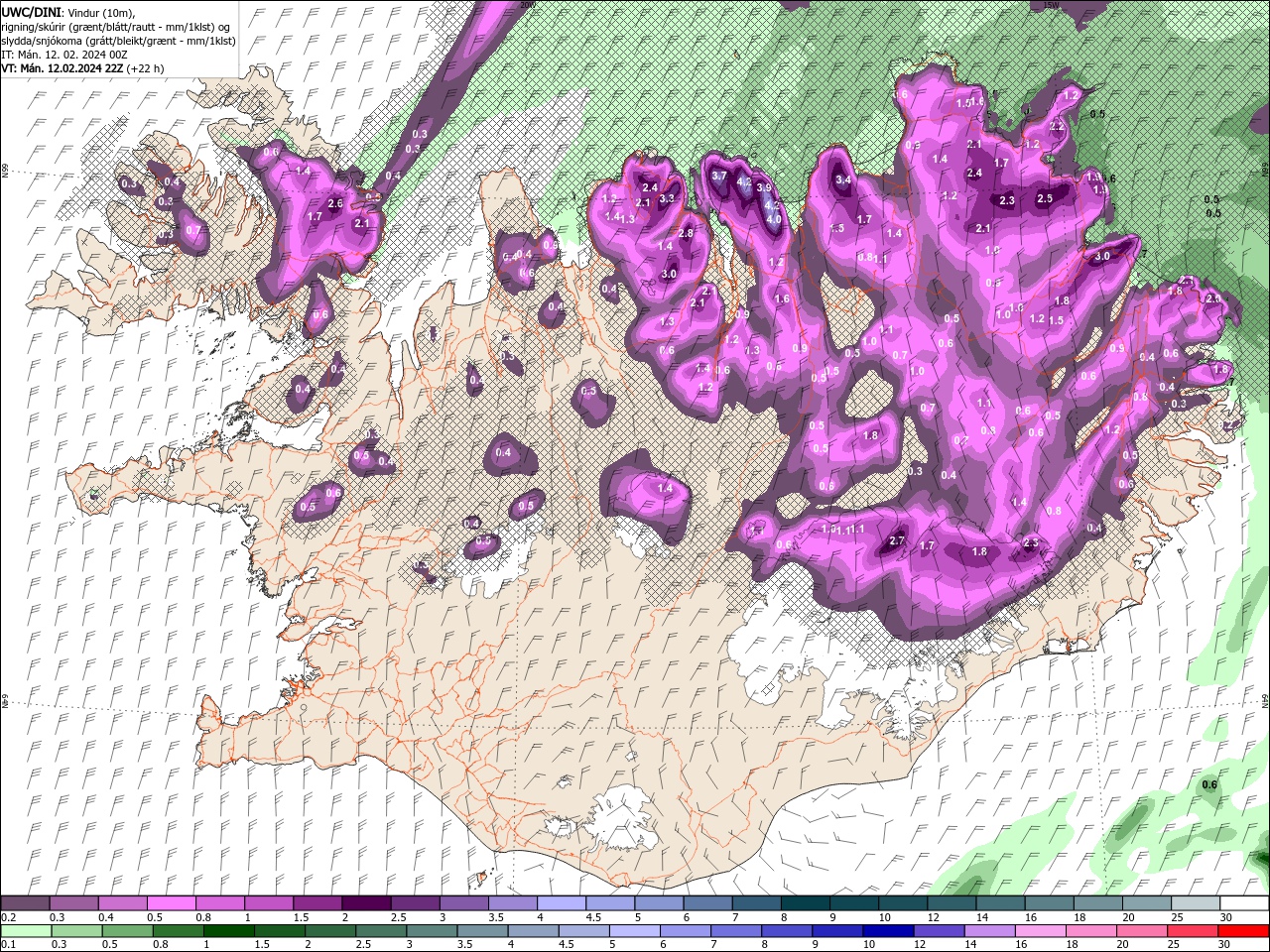Click the '0.1' label on the rain scale
The height and width of the screenshot is (952, 1270).
(x=8, y=944)
